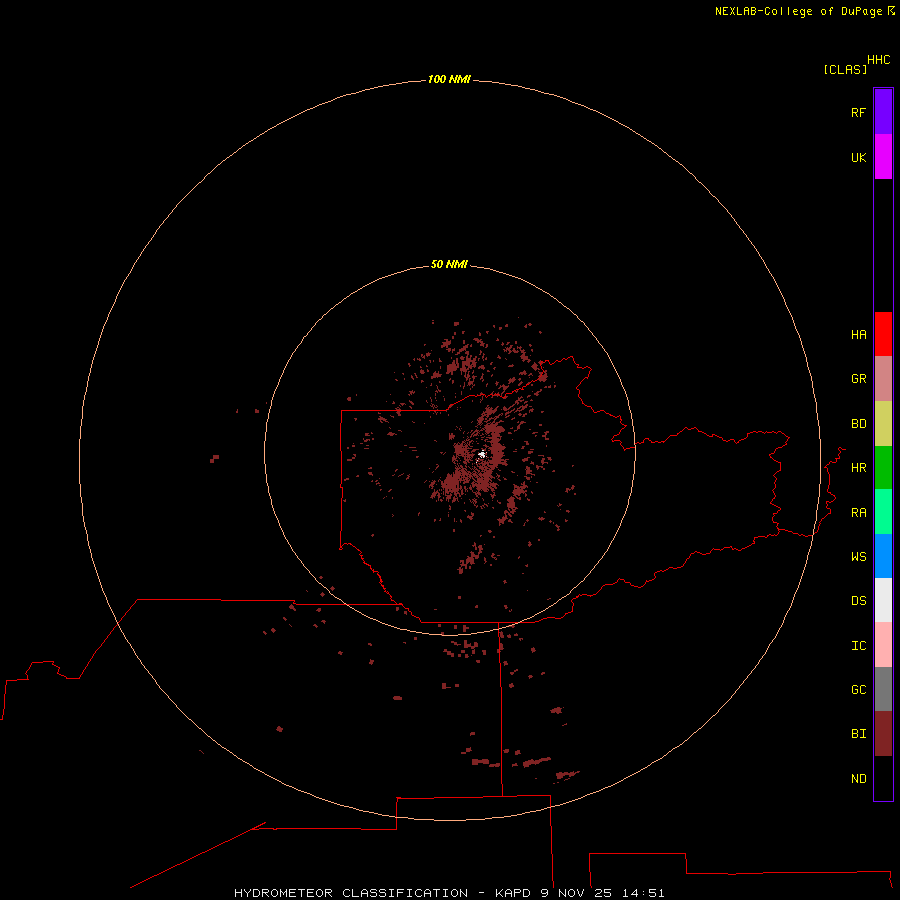The image size is (900, 900).
Task: Select the pink GR color swatch
Action: point(883,379)
